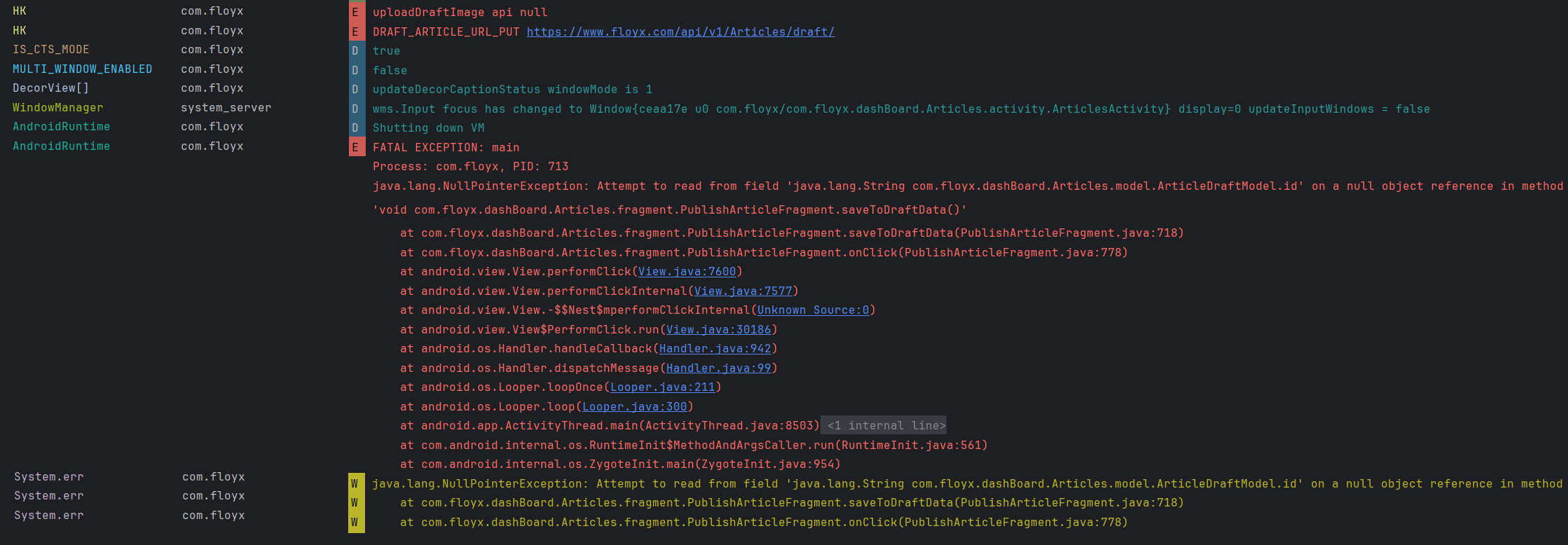
Task: Click the 'void ...saveToDraftData()' continuation line
Action: tap(670, 210)
